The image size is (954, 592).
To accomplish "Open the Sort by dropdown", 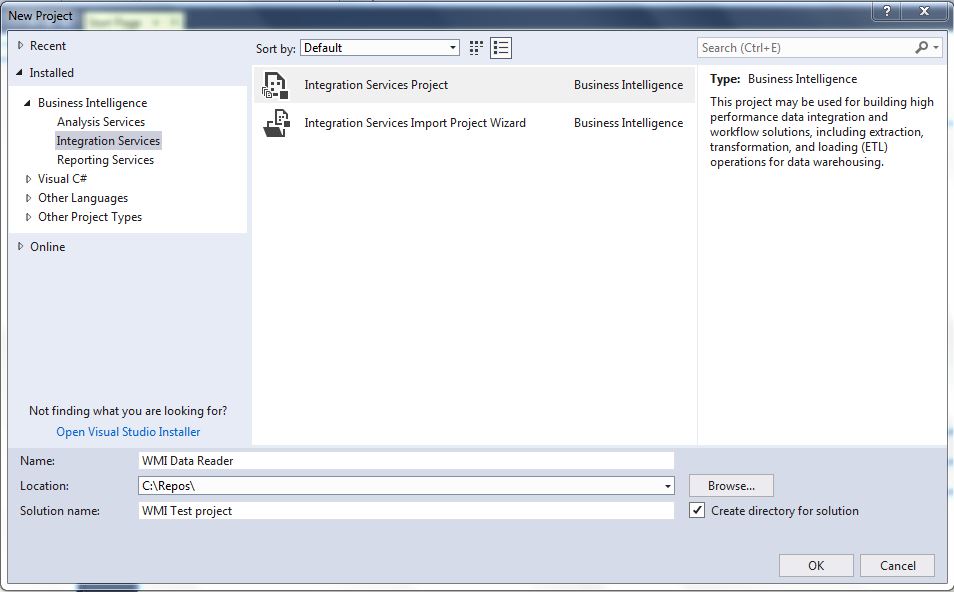I will coord(380,47).
